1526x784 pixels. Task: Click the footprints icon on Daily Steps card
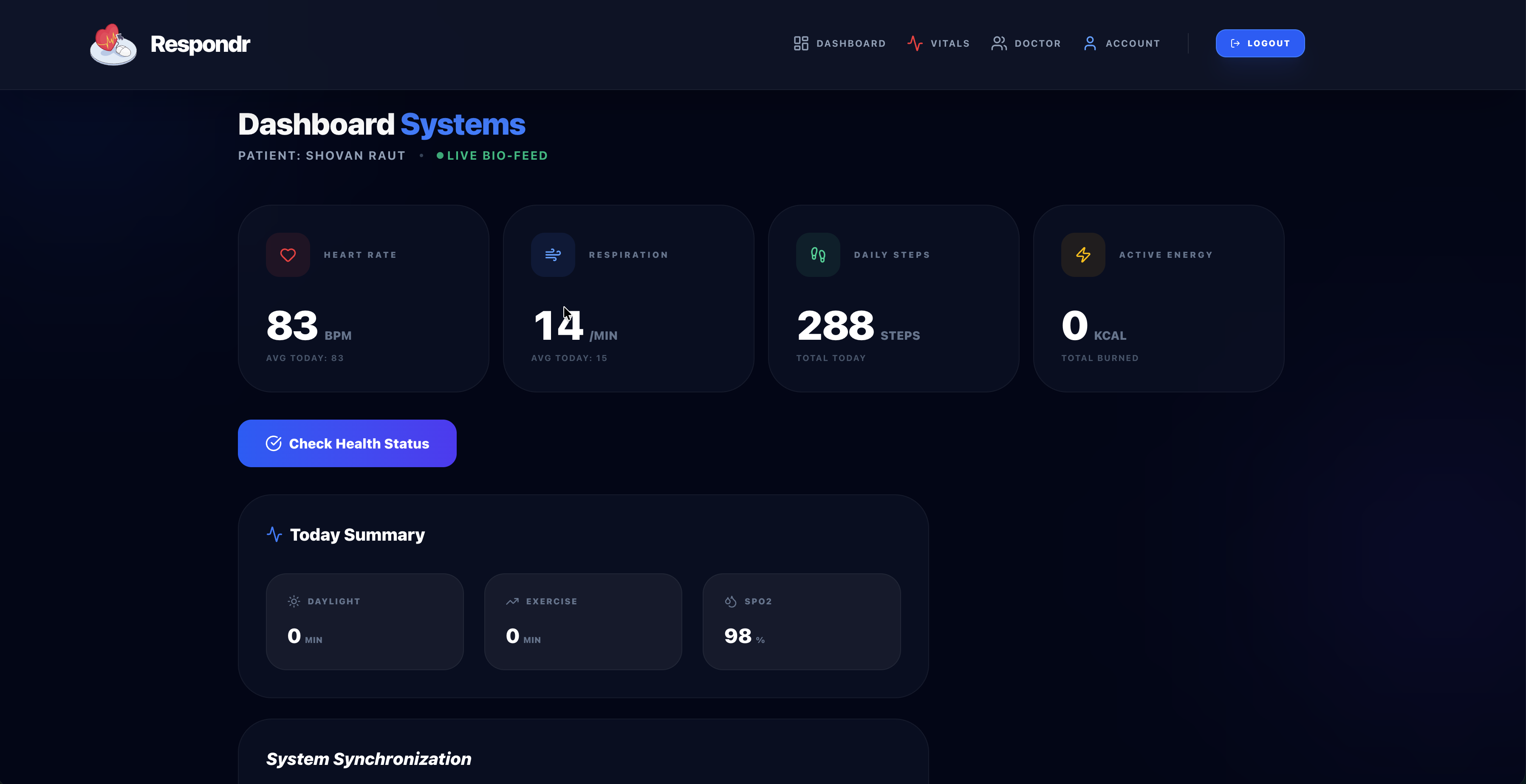(818, 255)
